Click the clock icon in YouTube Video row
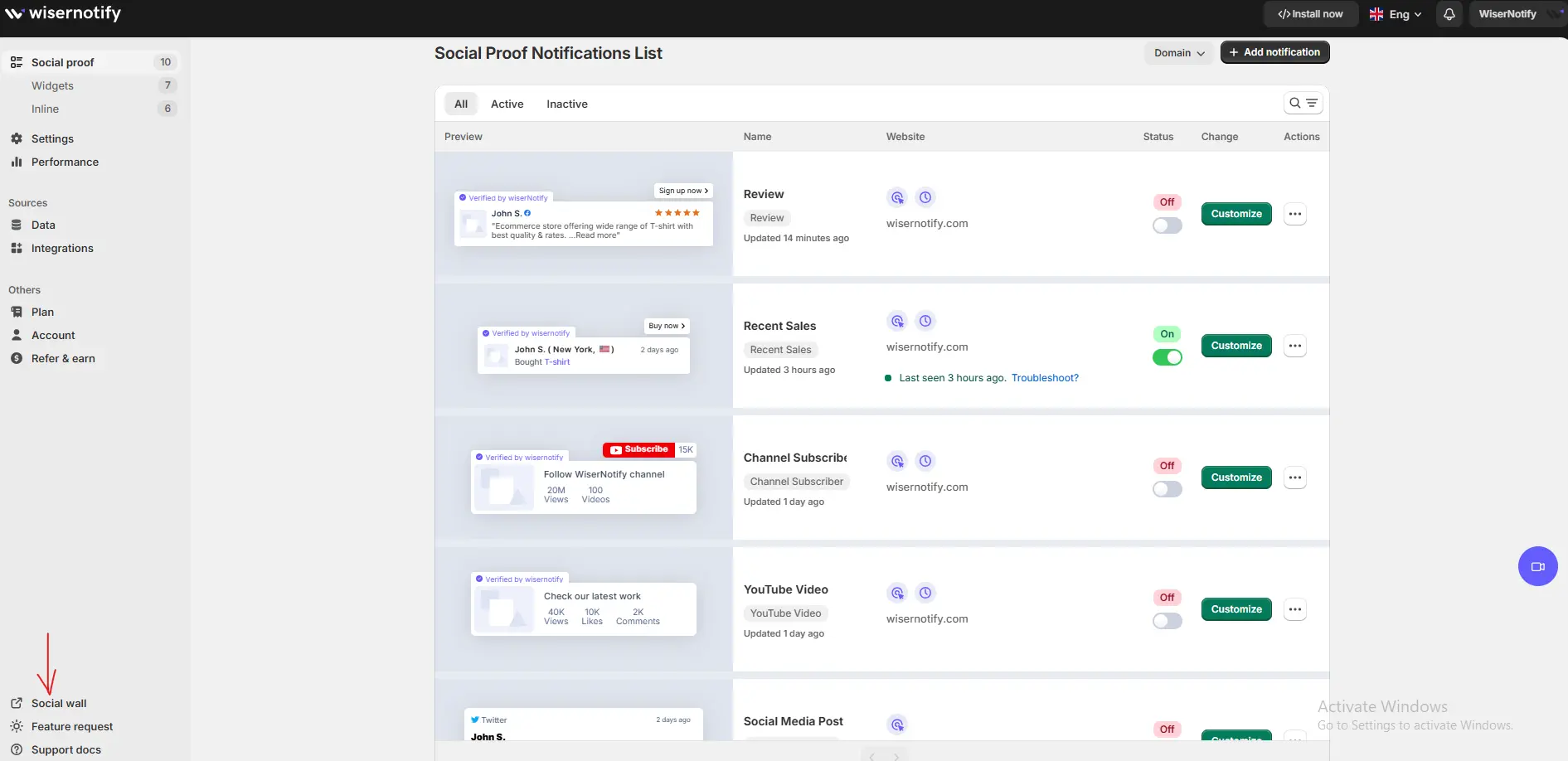 pos(925,593)
